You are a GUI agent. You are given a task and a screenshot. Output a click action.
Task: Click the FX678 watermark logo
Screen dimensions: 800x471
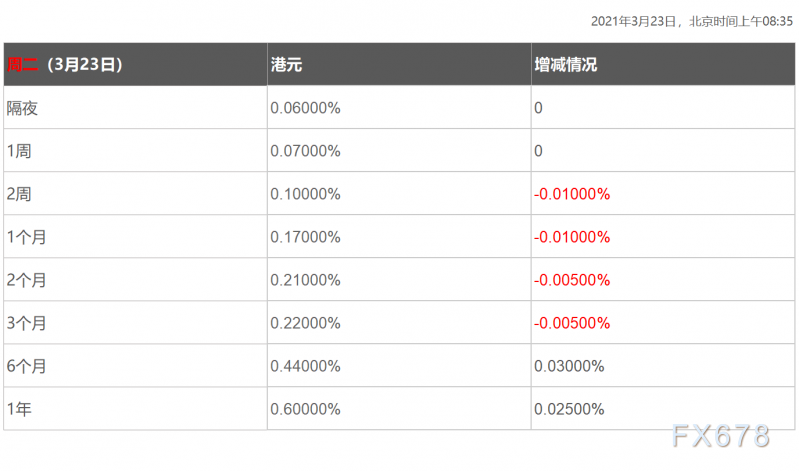point(721,438)
